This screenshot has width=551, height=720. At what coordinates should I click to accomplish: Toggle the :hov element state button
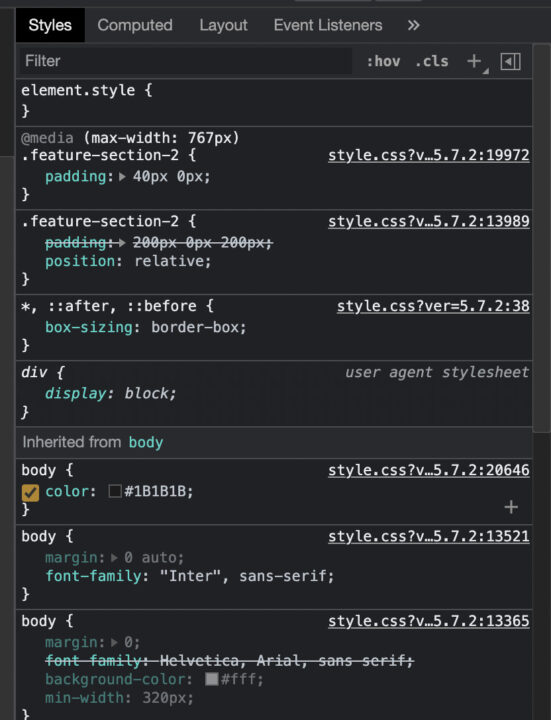click(383, 61)
